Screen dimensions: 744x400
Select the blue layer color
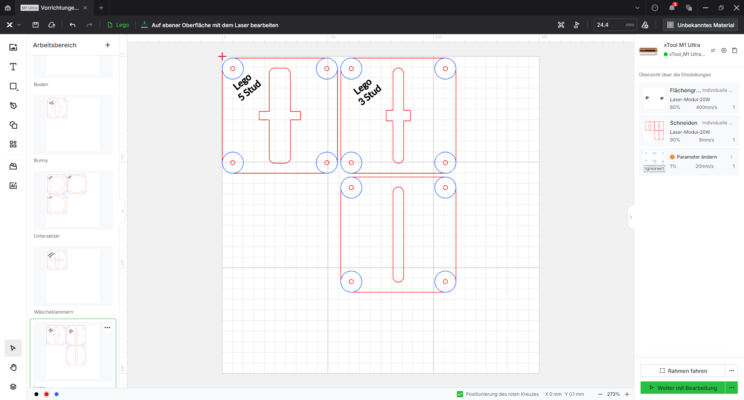pos(56,394)
